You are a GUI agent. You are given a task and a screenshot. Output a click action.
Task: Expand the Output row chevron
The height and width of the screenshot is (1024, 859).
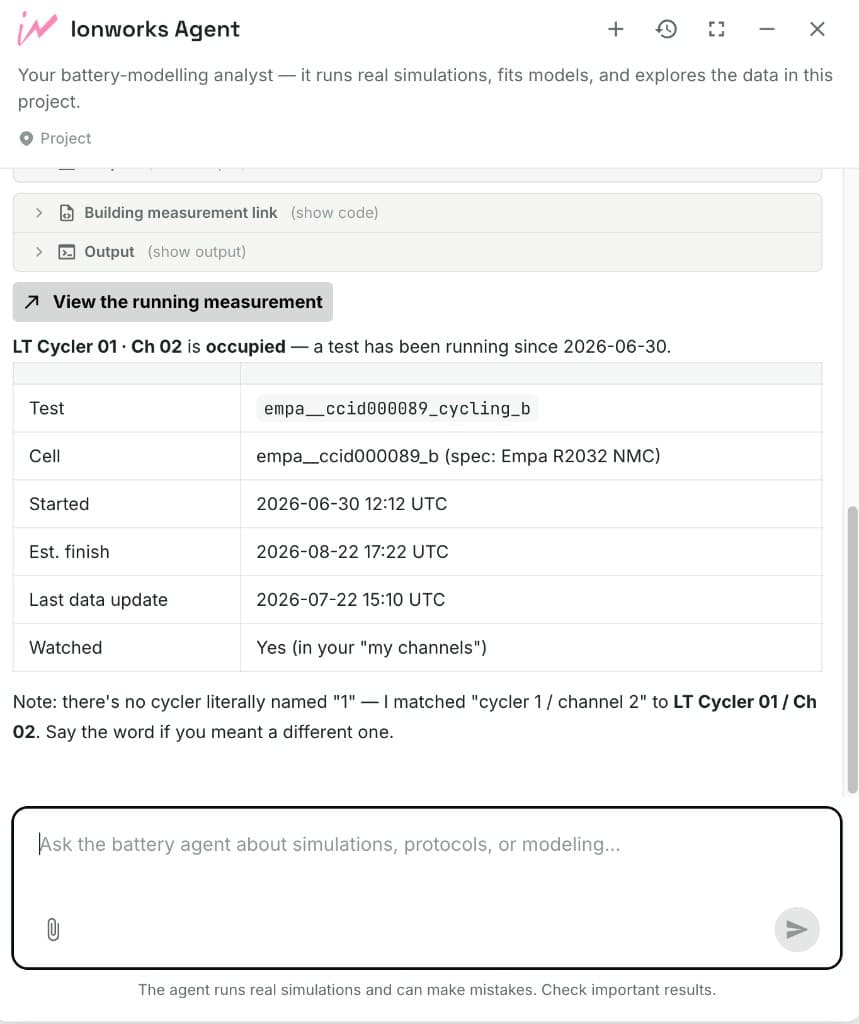point(39,252)
